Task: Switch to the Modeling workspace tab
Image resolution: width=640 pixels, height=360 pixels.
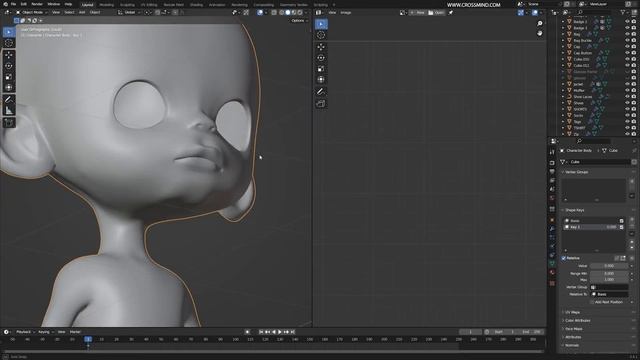Action: coord(107,5)
